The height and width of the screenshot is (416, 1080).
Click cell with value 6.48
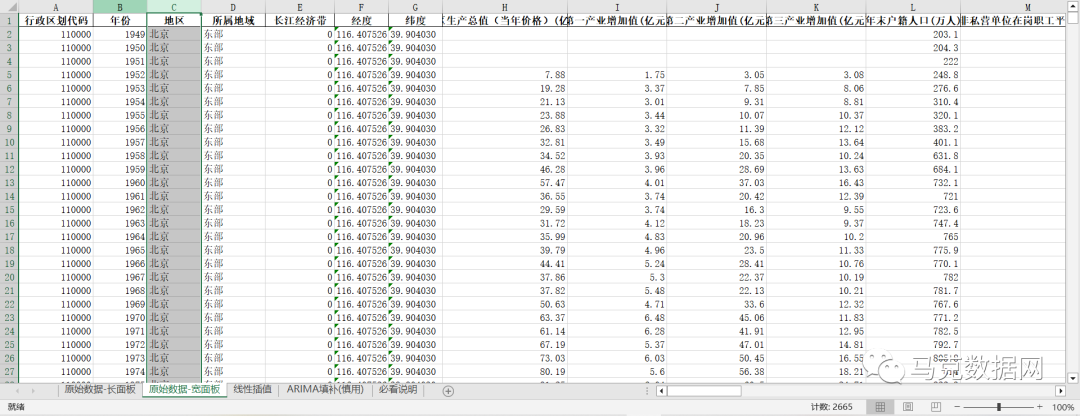point(617,318)
